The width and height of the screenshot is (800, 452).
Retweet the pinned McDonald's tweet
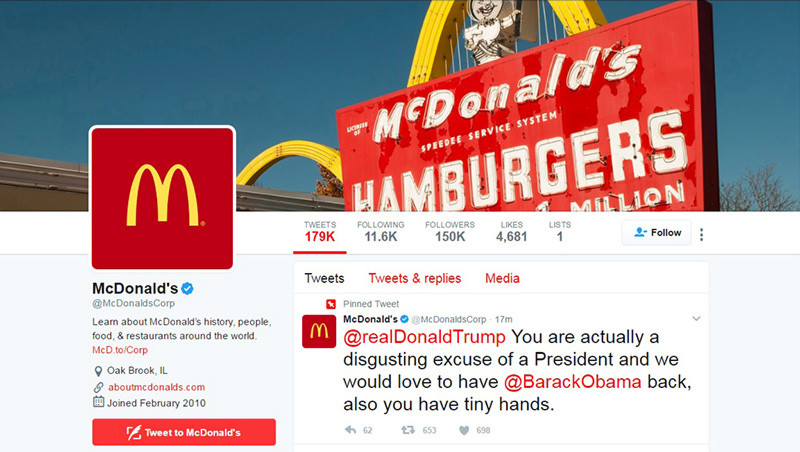pos(408,430)
